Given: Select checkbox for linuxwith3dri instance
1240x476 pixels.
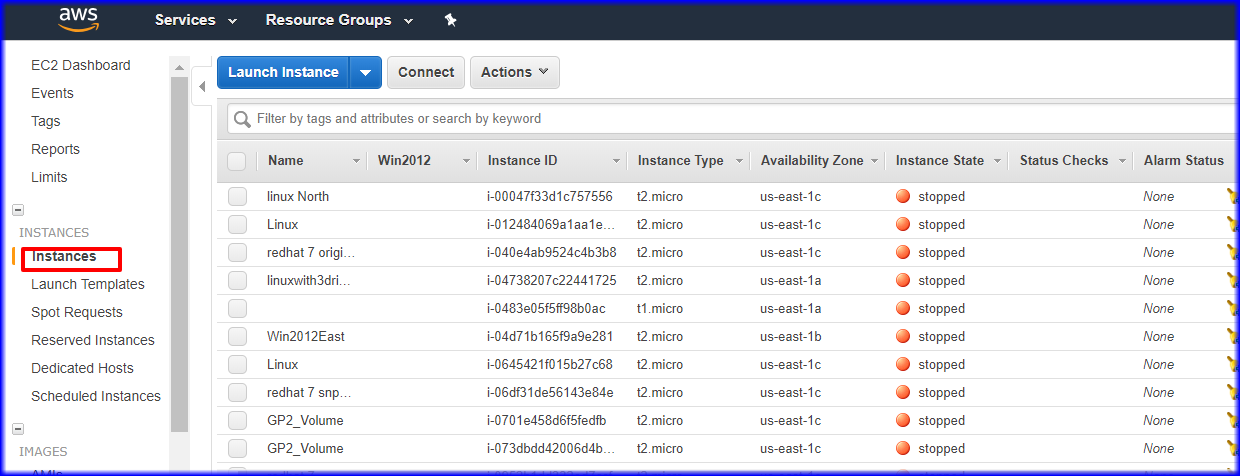Looking at the screenshot, I should pyautogui.click(x=237, y=281).
